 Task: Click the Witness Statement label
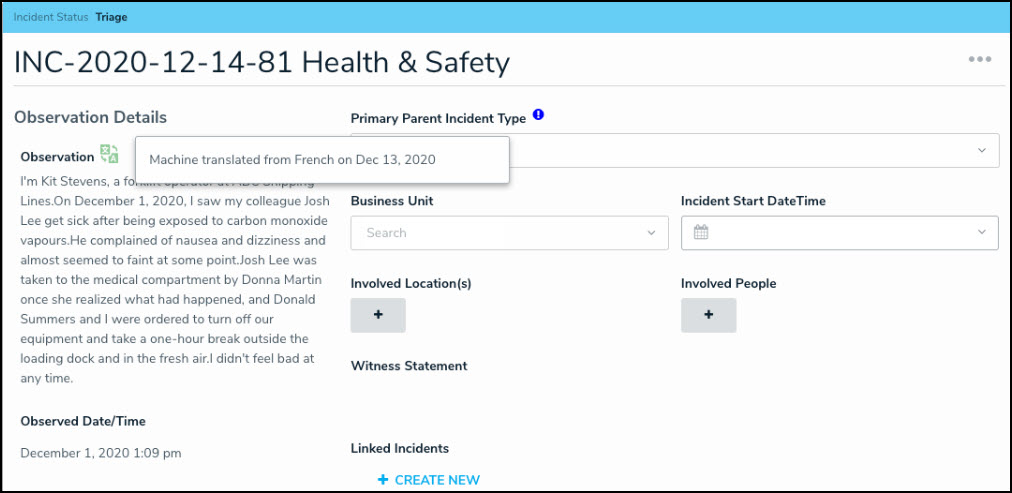pos(408,366)
